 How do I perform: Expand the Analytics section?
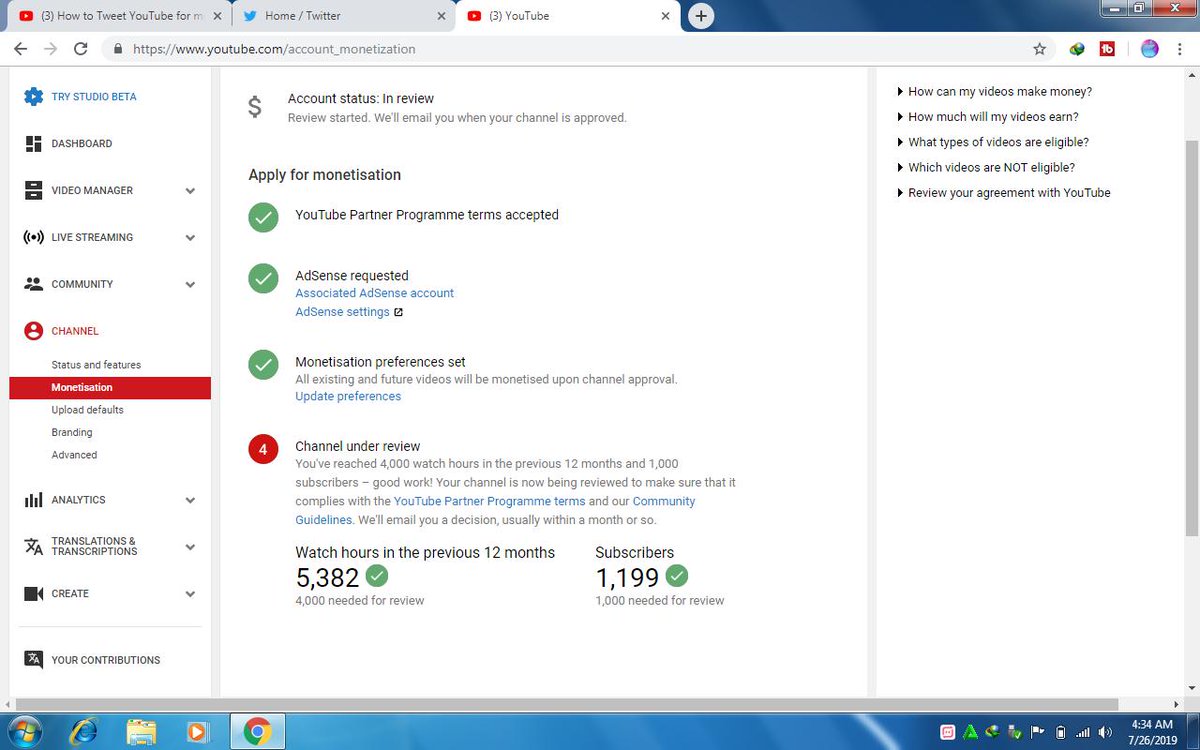coord(190,501)
